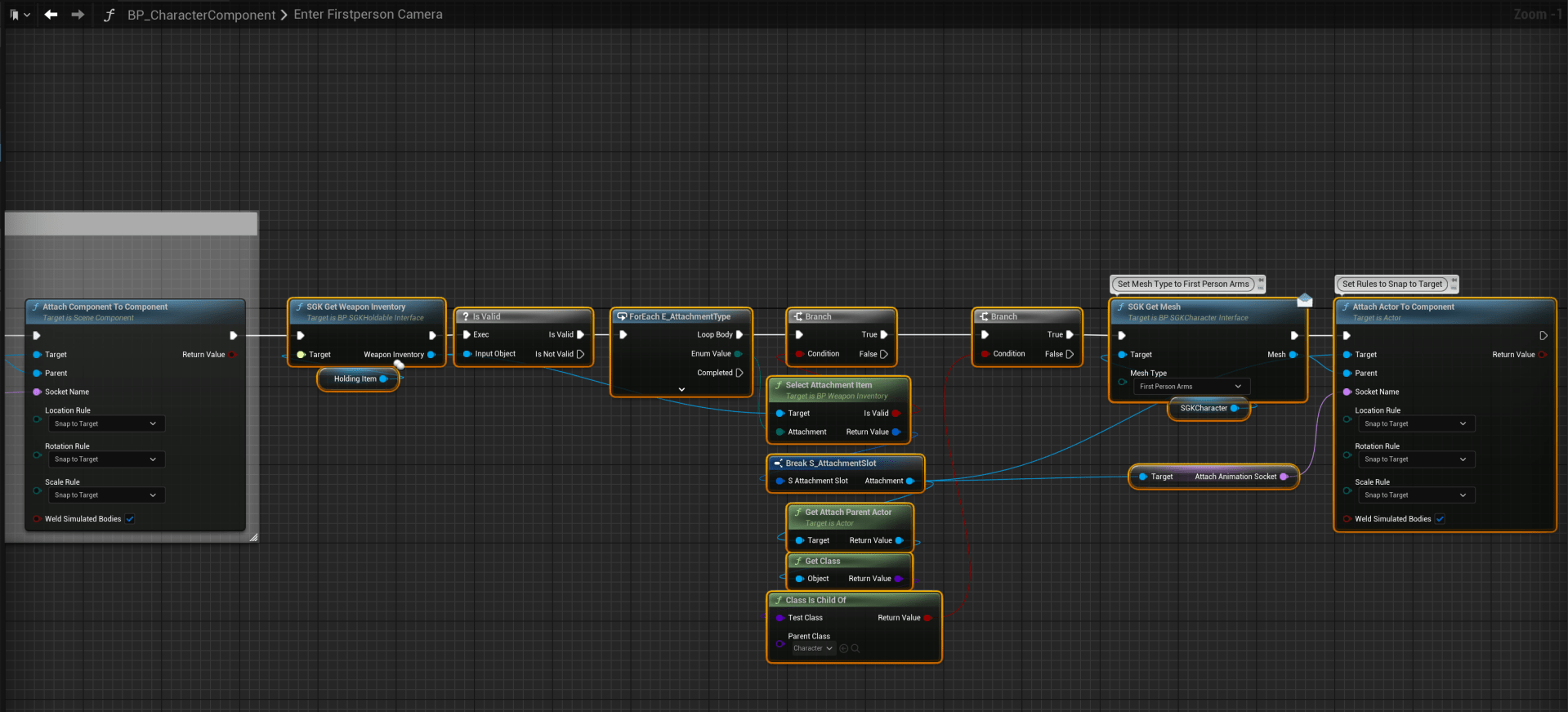1568x712 pixels.
Task: Click the pin icon on 'Set Mesh Type' comment bubble
Action: coord(1261,280)
